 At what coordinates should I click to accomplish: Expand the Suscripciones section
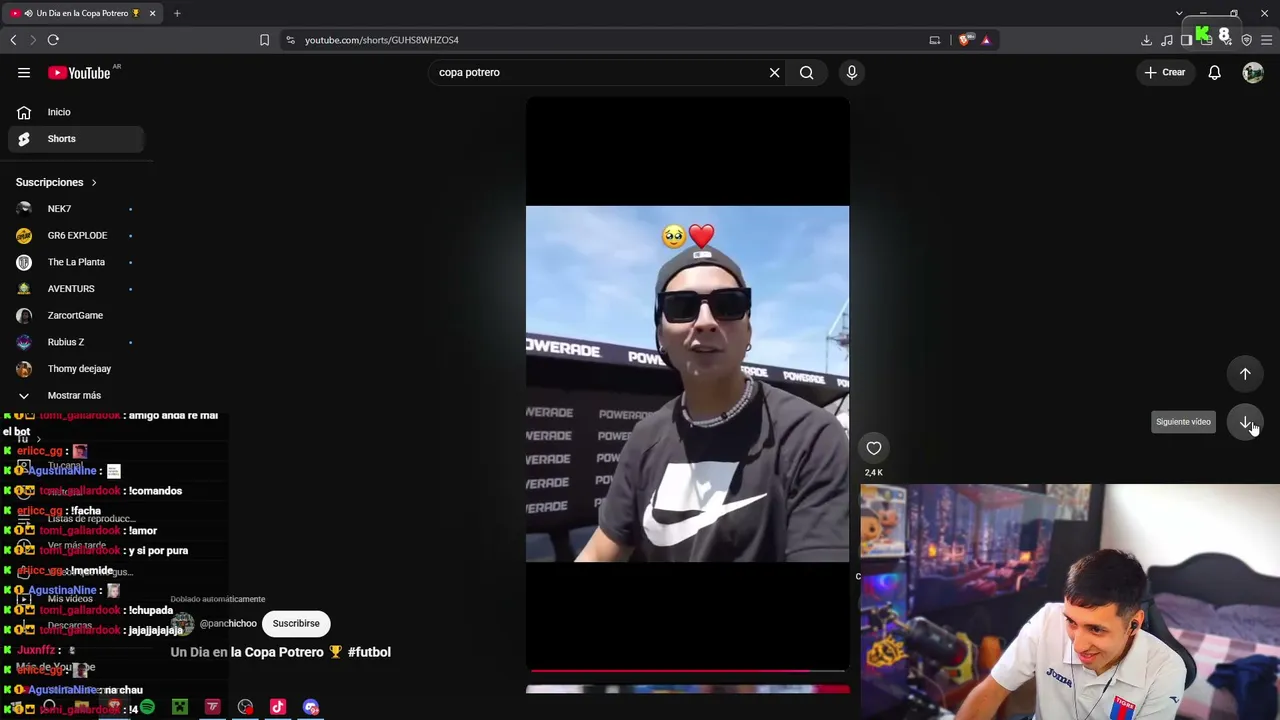[56, 182]
